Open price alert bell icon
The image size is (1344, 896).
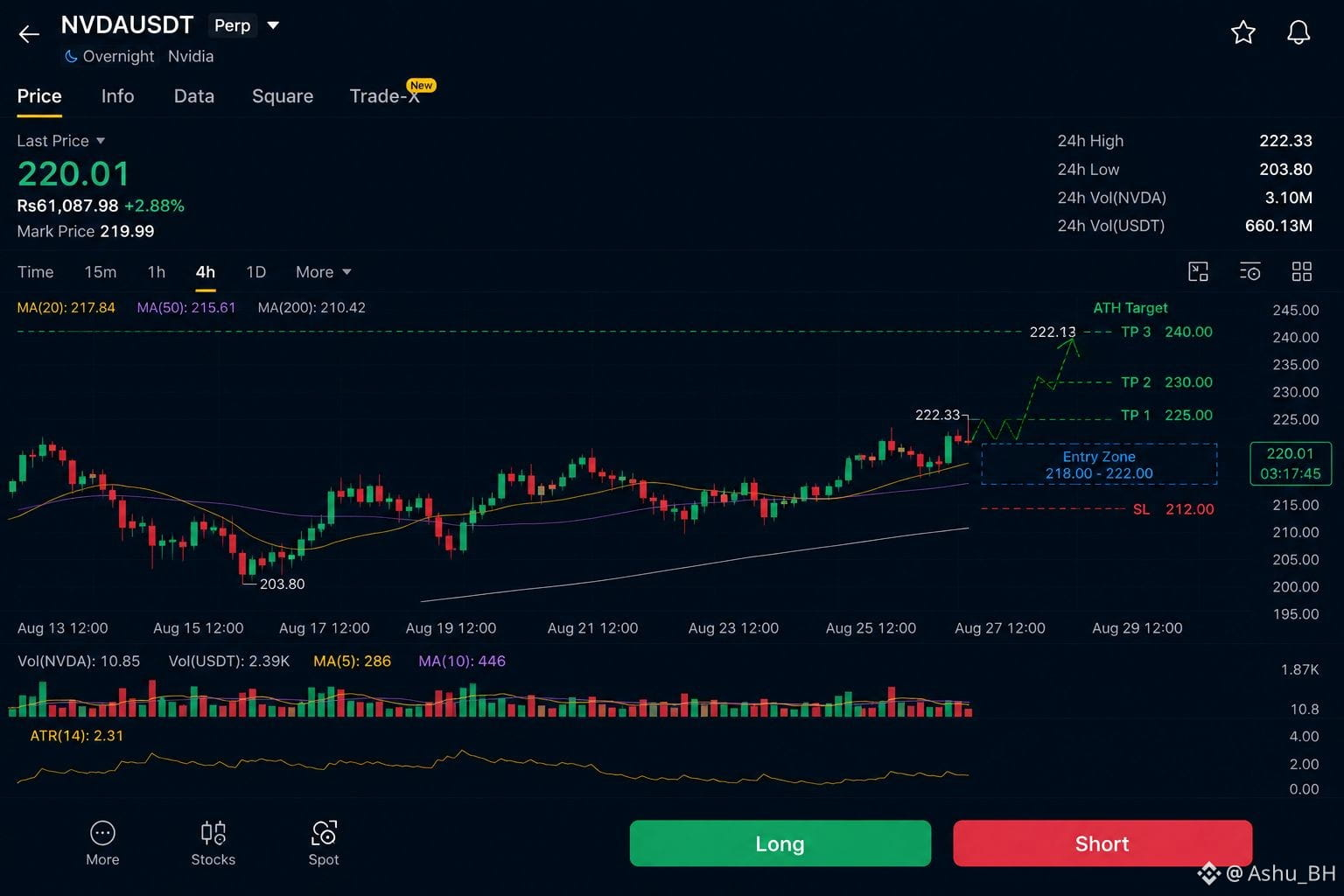1298,32
